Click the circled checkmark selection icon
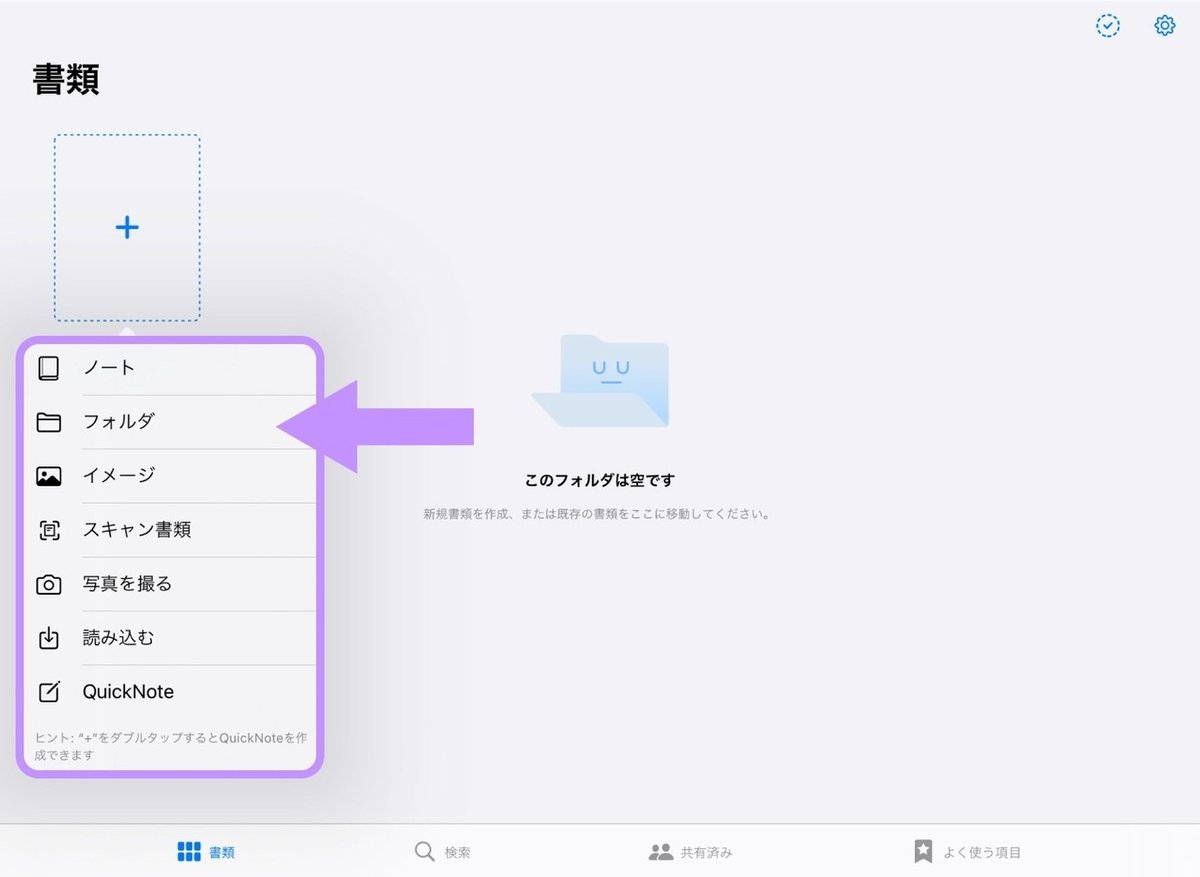This screenshot has height=877, width=1200. point(1107,26)
